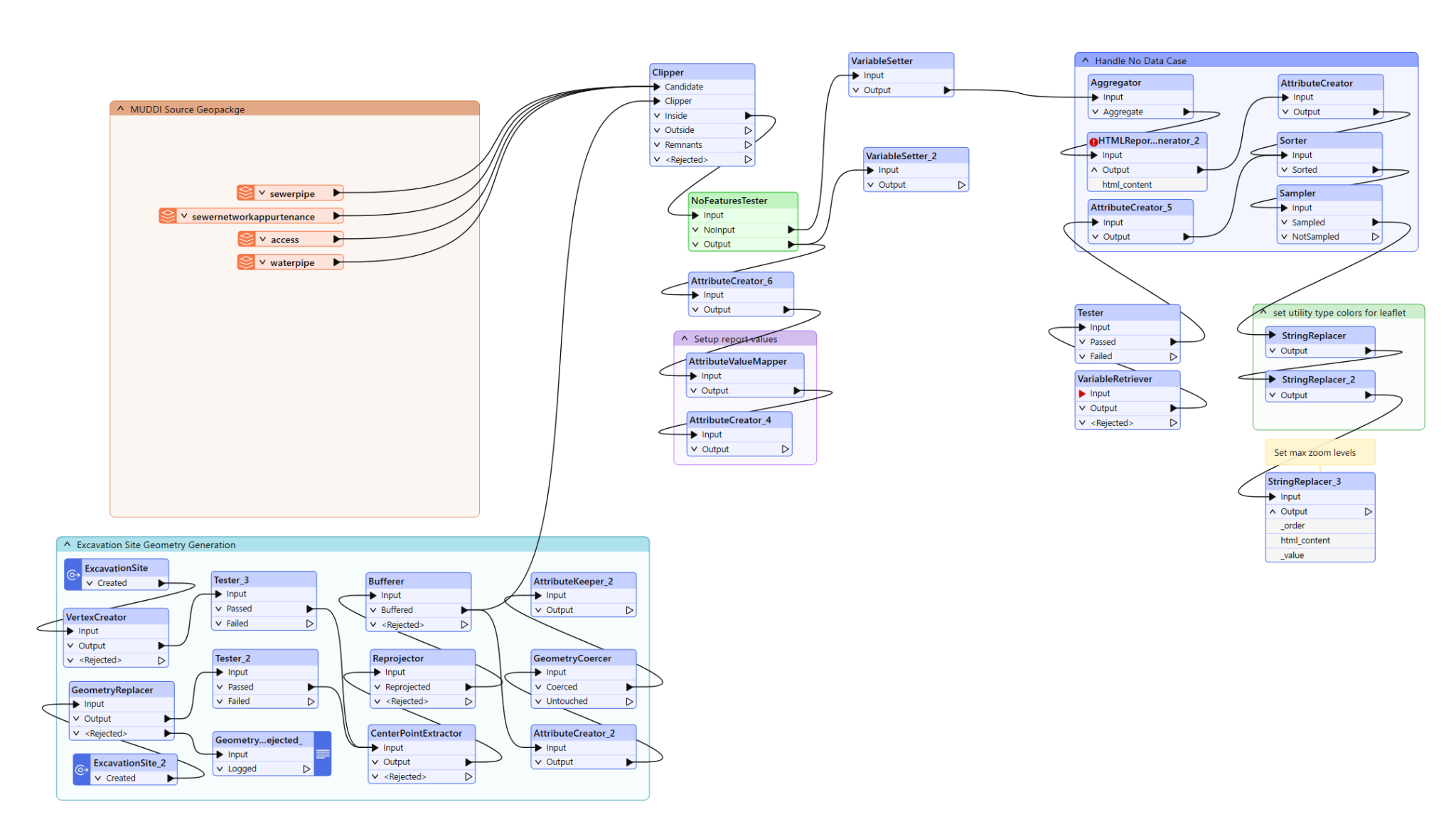The width and height of the screenshot is (1456, 834).
Task: Click the Geometry...ejected_ logger summary icon
Action: point(323,754)
